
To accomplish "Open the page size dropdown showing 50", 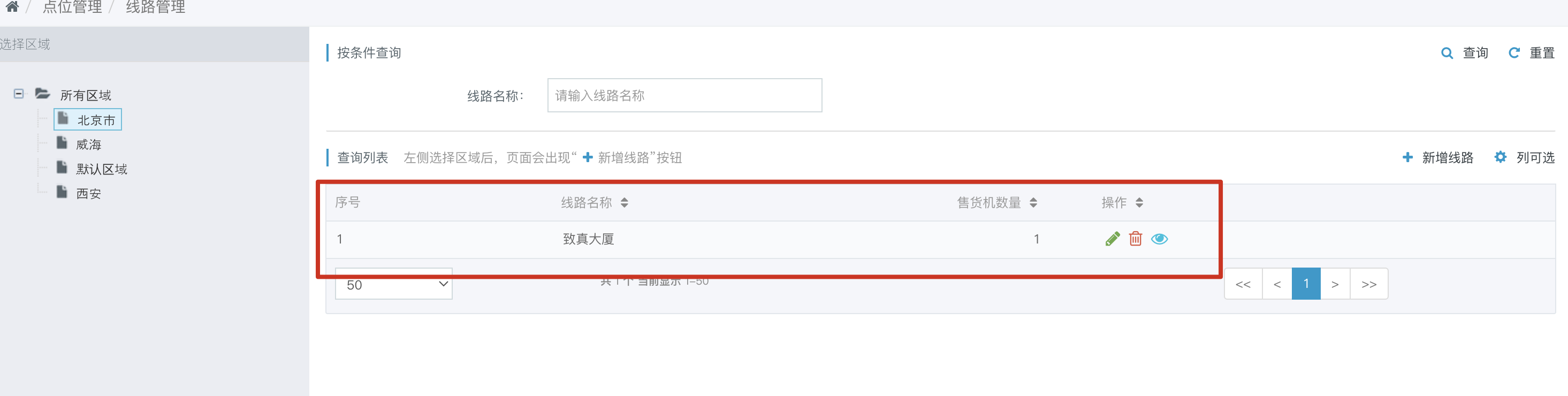I will click(394, 284).
